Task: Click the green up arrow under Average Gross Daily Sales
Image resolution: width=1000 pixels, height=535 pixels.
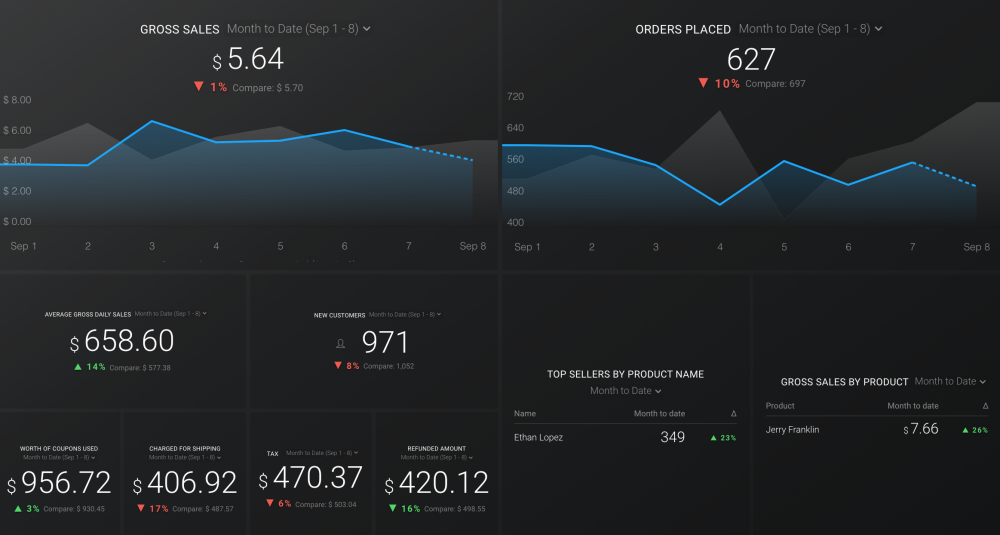Action: tap(77, 367)
